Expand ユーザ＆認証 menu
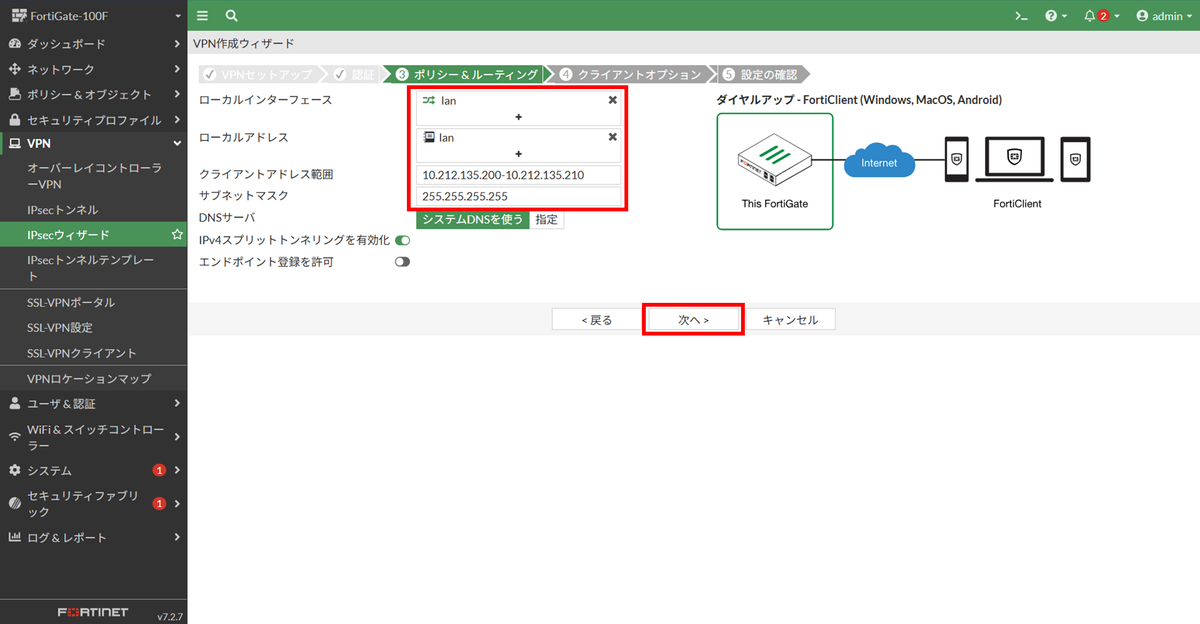This screenshot has width=1200, height=624. 94,404
